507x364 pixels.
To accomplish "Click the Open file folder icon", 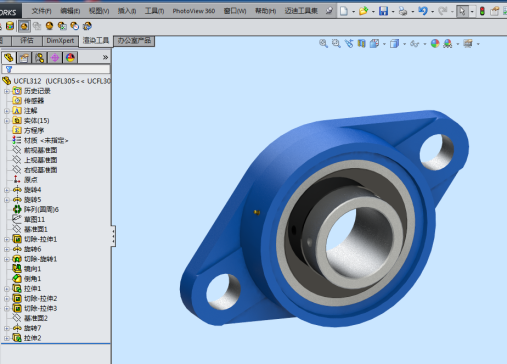I will pyautogui.click(x=363, y=11).
